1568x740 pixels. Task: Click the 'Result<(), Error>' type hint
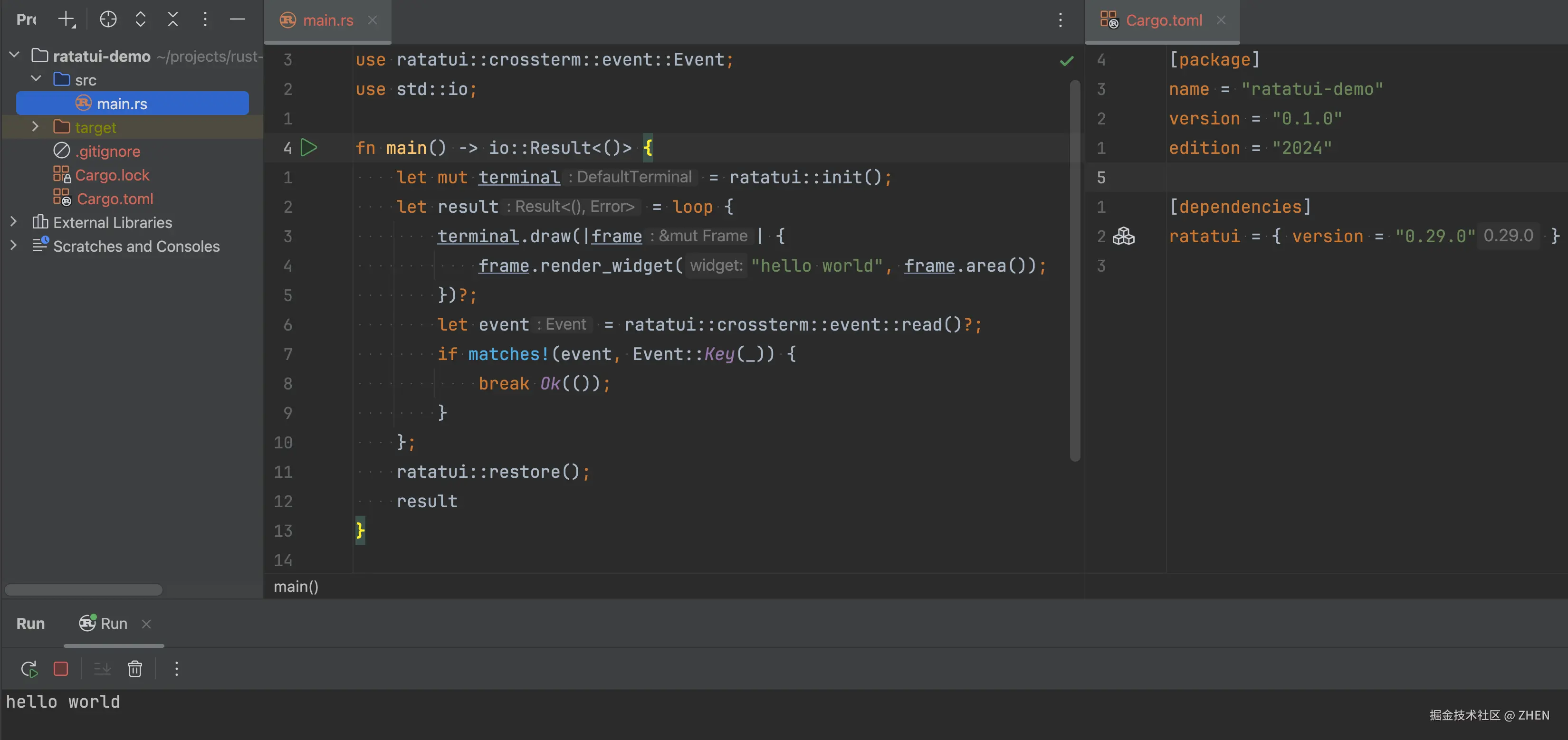coord(572,206)
